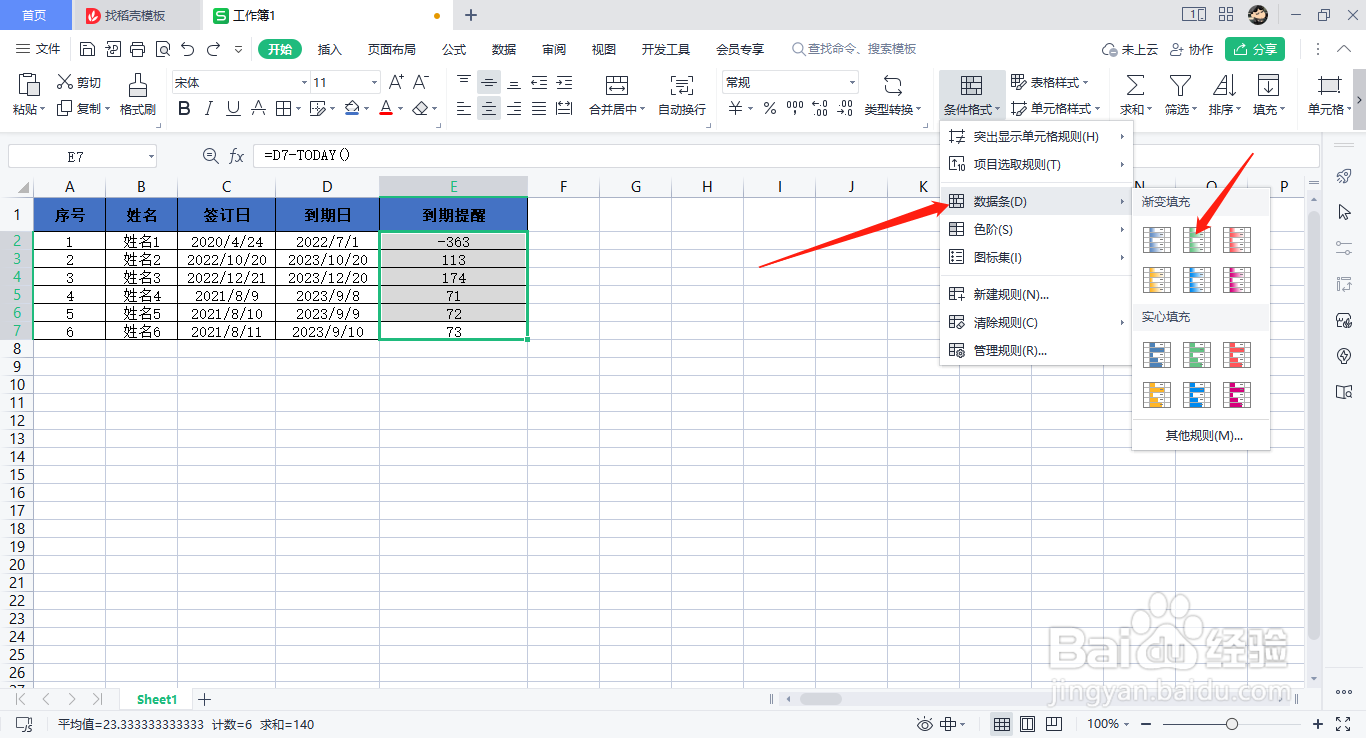
Task: Open the new tab plus button
Action: tap(471, 15)
